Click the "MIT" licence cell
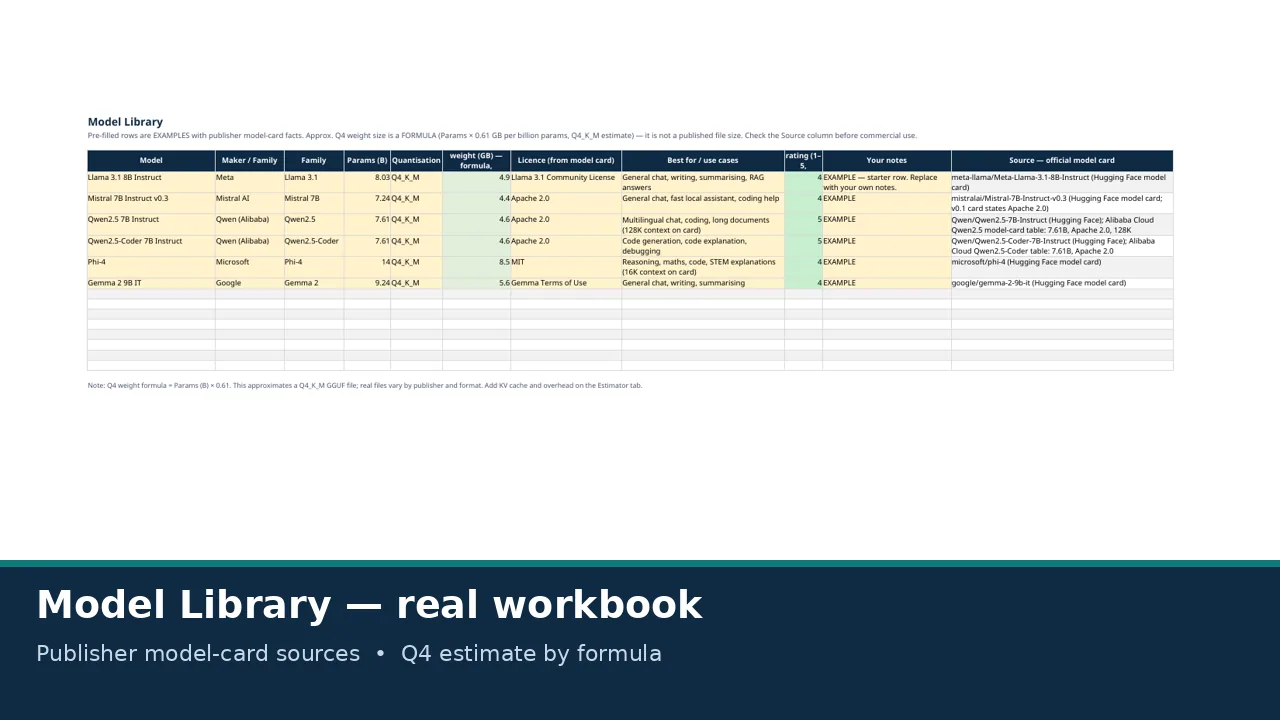 coord(566,266)
